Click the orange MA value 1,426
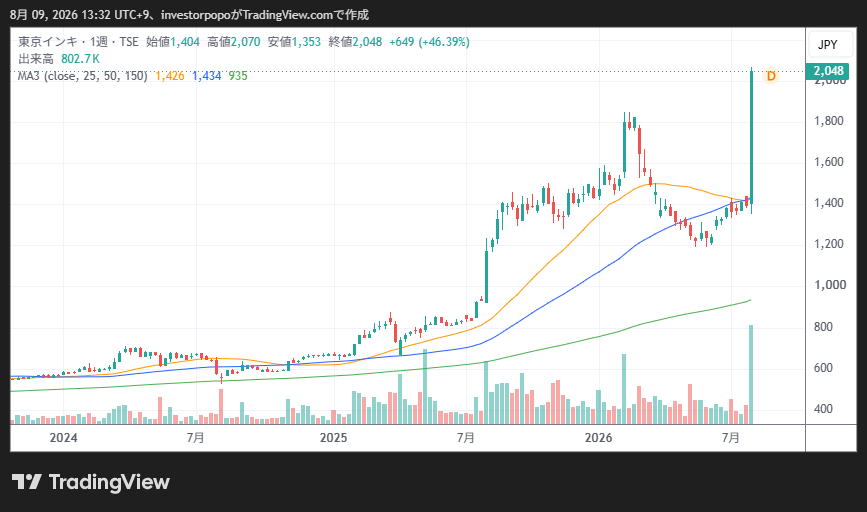Viewport: 867px width, 512px height. click(x=169, y=76)
